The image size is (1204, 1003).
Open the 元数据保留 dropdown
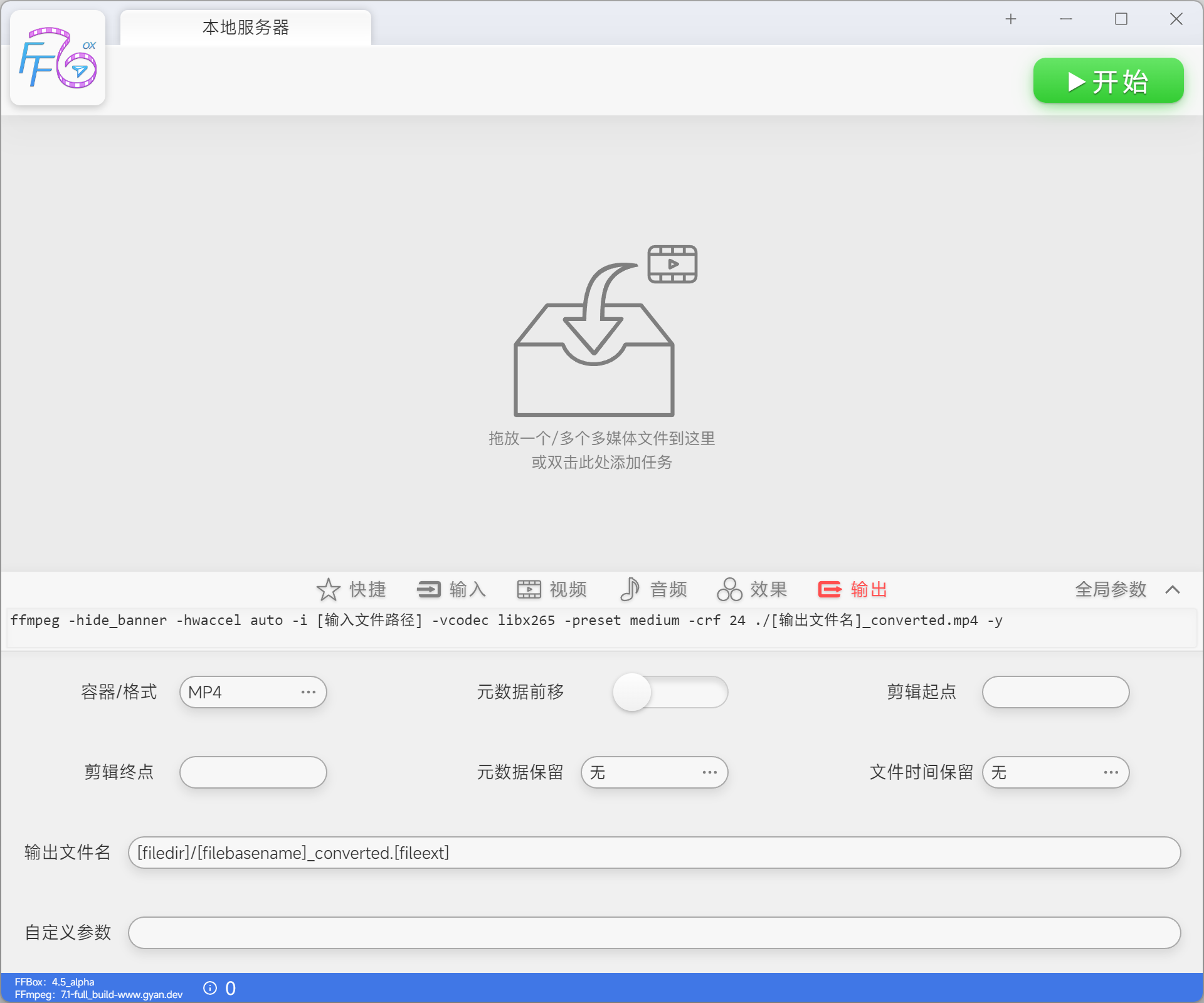(654, 772)
